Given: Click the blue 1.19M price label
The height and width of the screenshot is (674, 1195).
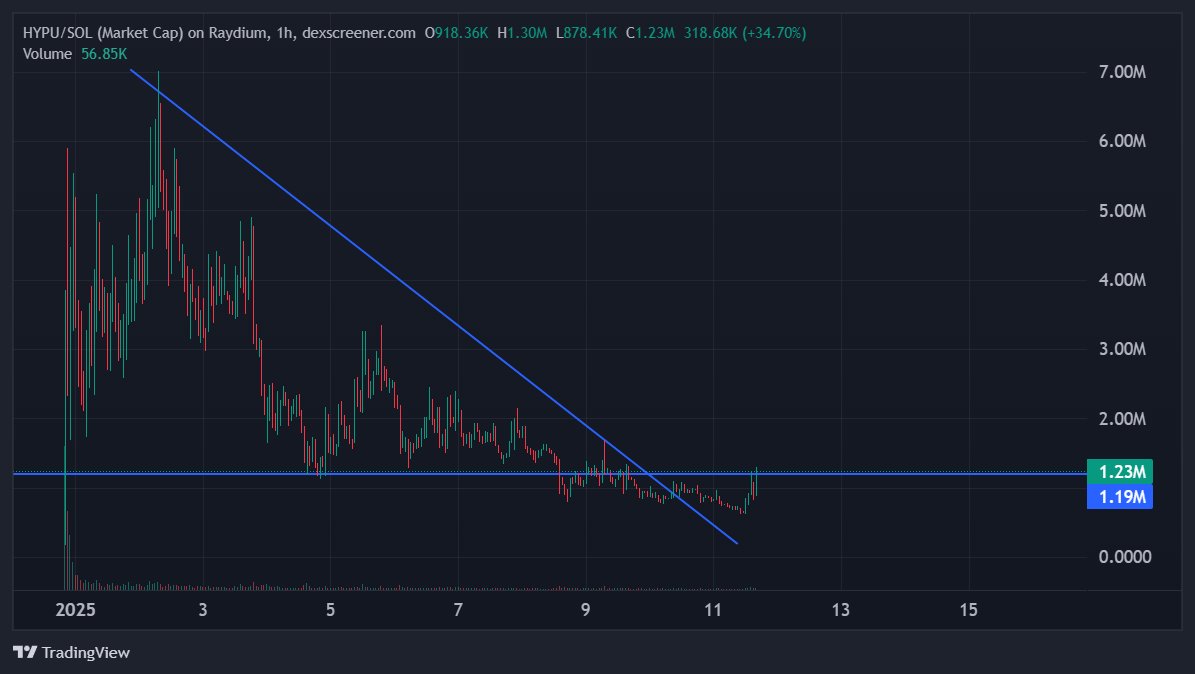Looking at the screenshot, I should 1119,497.
